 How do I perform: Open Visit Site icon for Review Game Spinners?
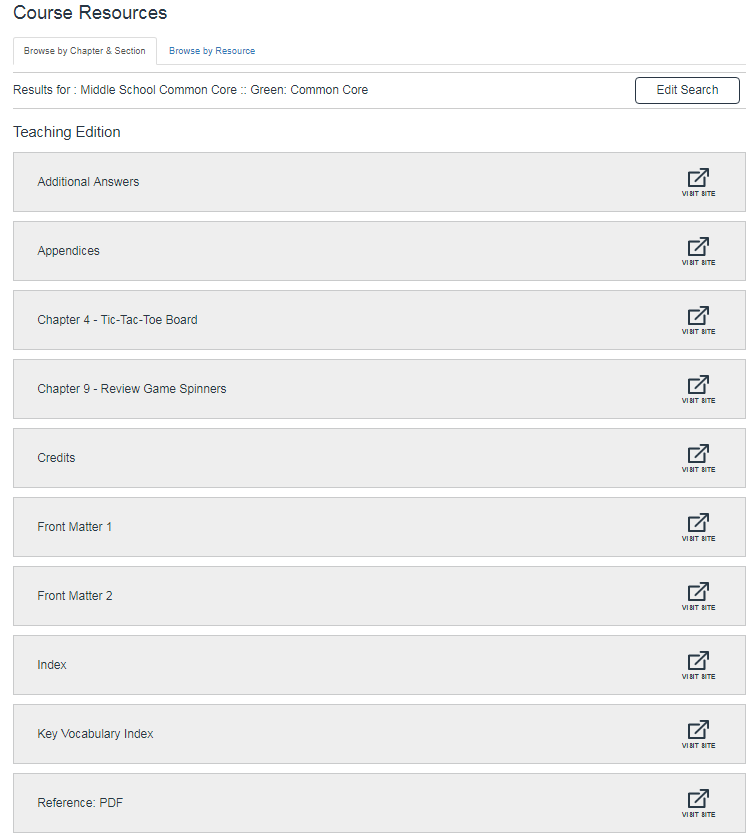(x=698, y=388)
